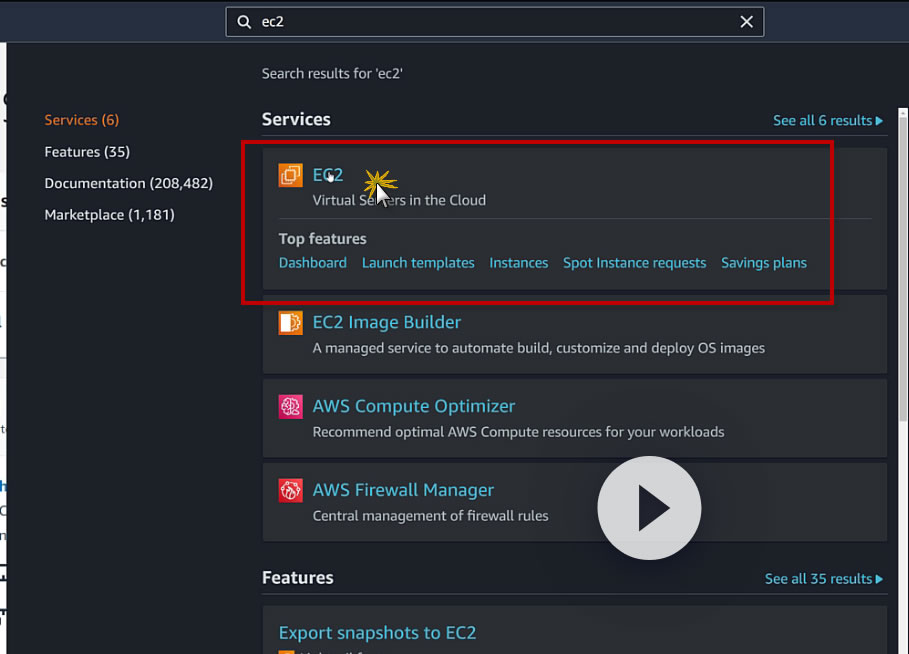909x654 pixels.
Task: See all 35 features results
Action: tap(823, 579)
